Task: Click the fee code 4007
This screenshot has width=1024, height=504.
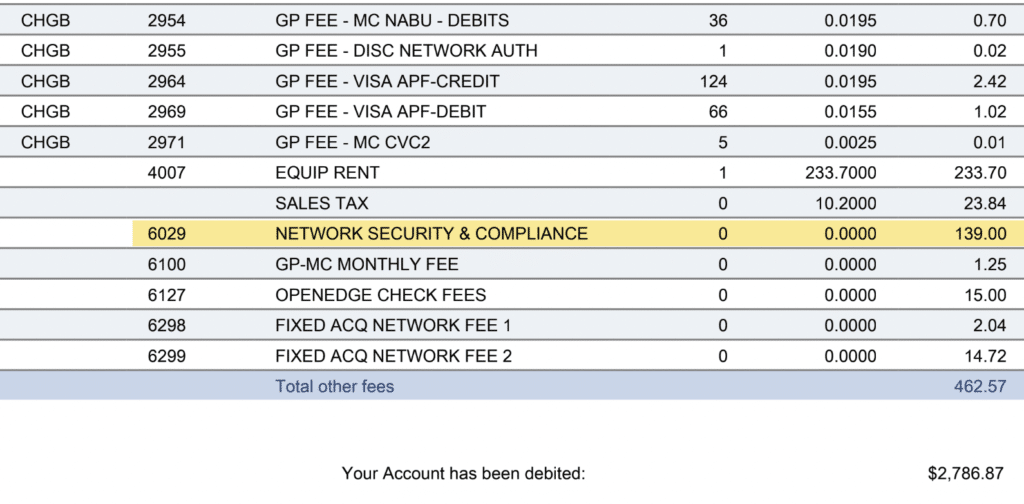Action: pos(166,173)
